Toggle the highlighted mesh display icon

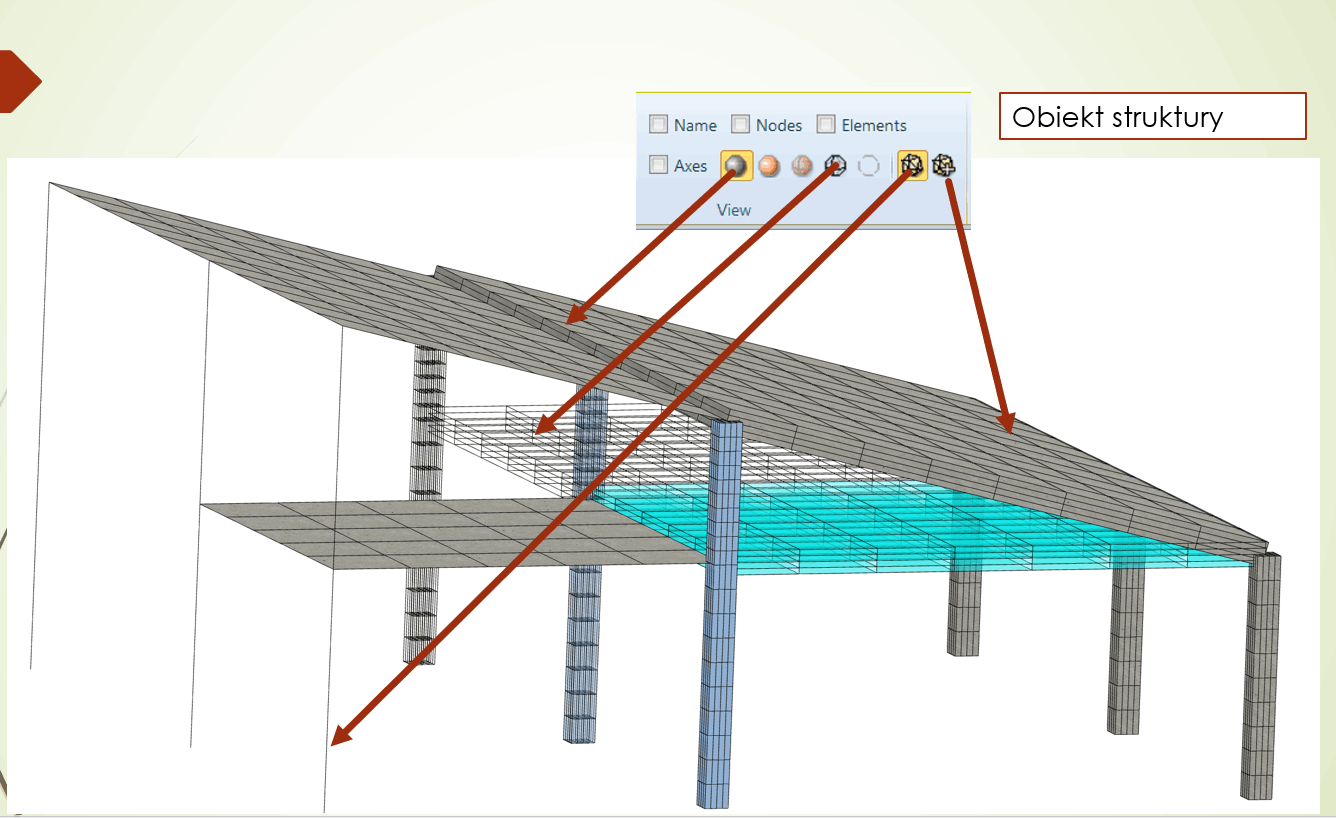[911, 166]
